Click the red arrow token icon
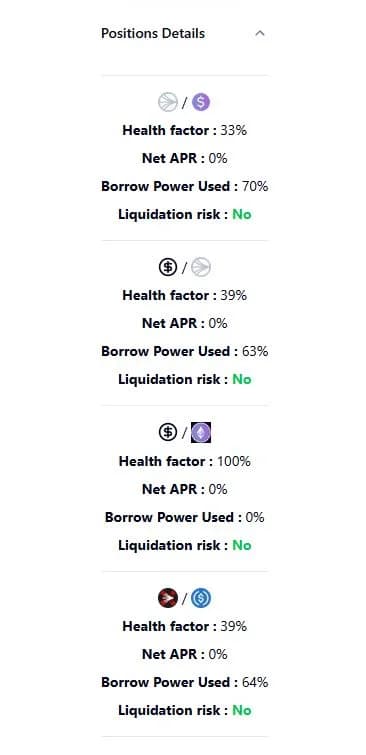Viewport: 366px width, 755px height. [x=168, y=599]
